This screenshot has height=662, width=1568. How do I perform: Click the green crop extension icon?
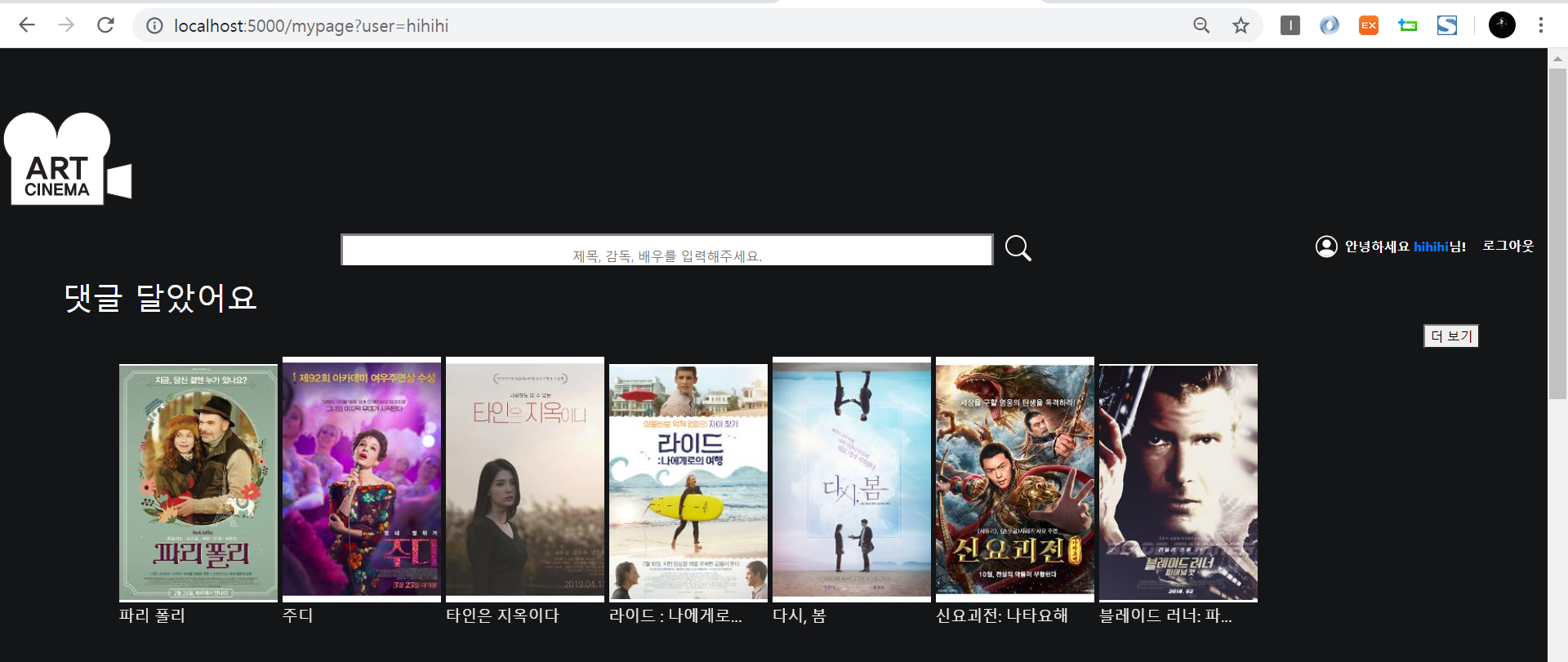click(1408, 25)
